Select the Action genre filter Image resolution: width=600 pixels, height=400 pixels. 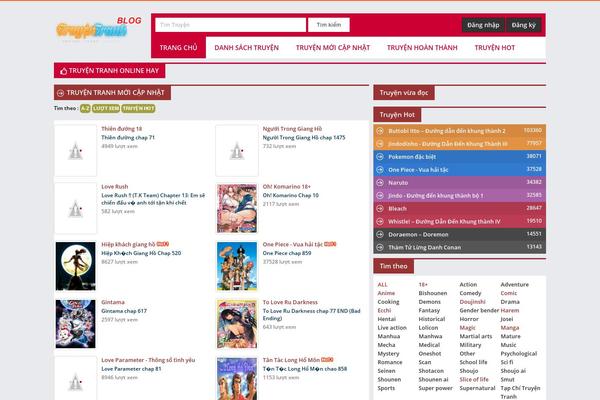coord(468,284)
